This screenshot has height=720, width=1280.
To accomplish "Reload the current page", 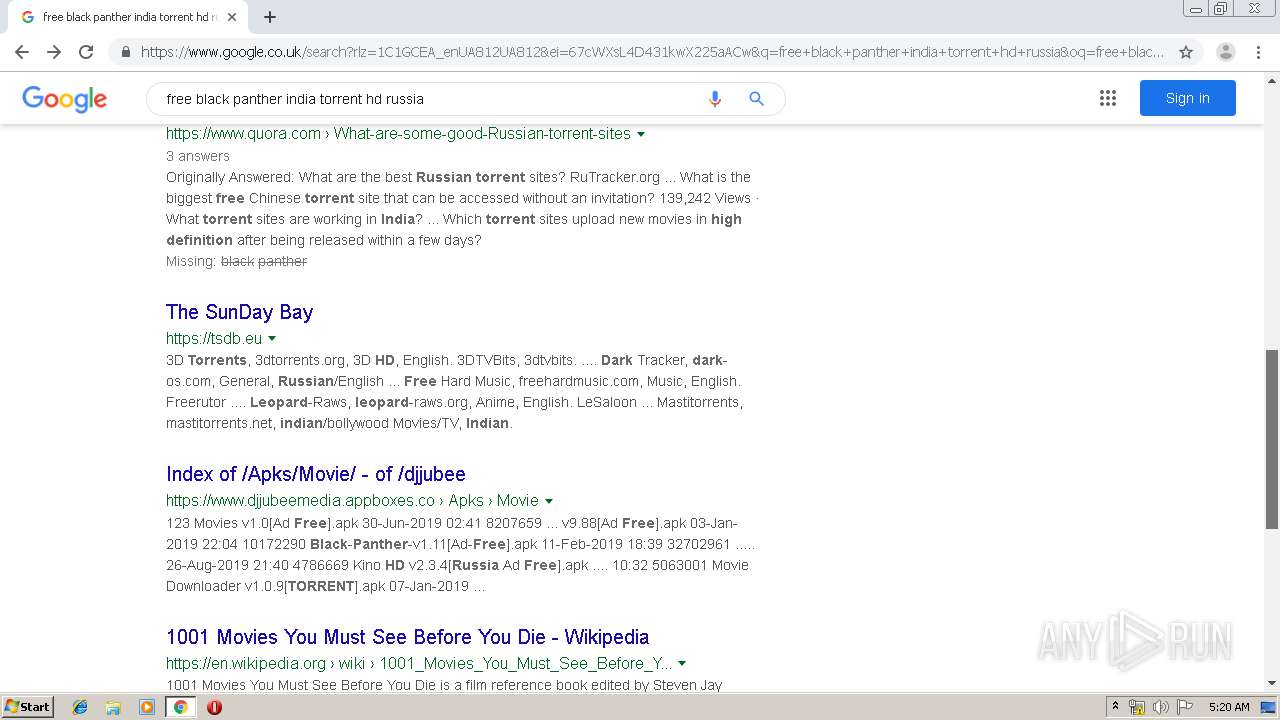I will tap(86, 52).
